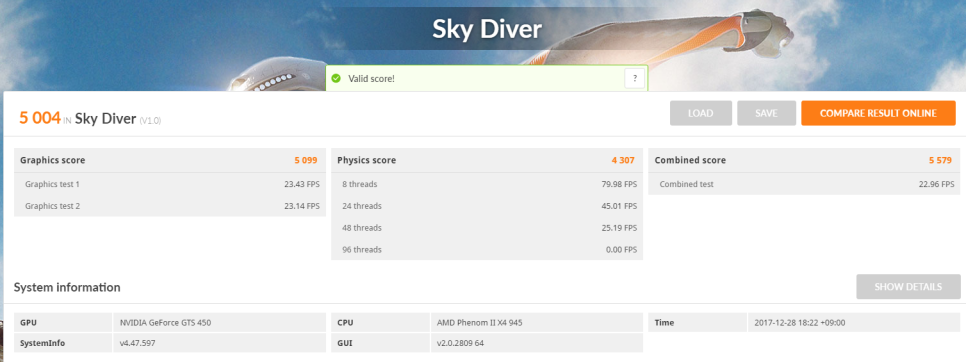
Task: Click the 22.96 FPS value
Action: click(x=936, y=184)
